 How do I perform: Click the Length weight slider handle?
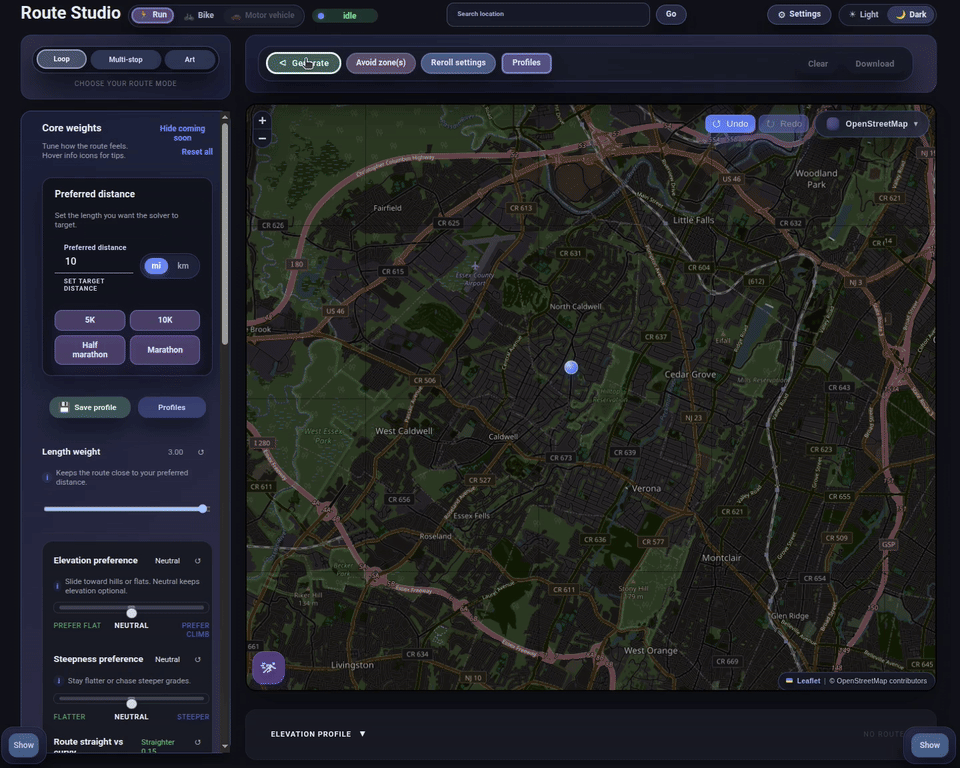click(x=203, y=508)
